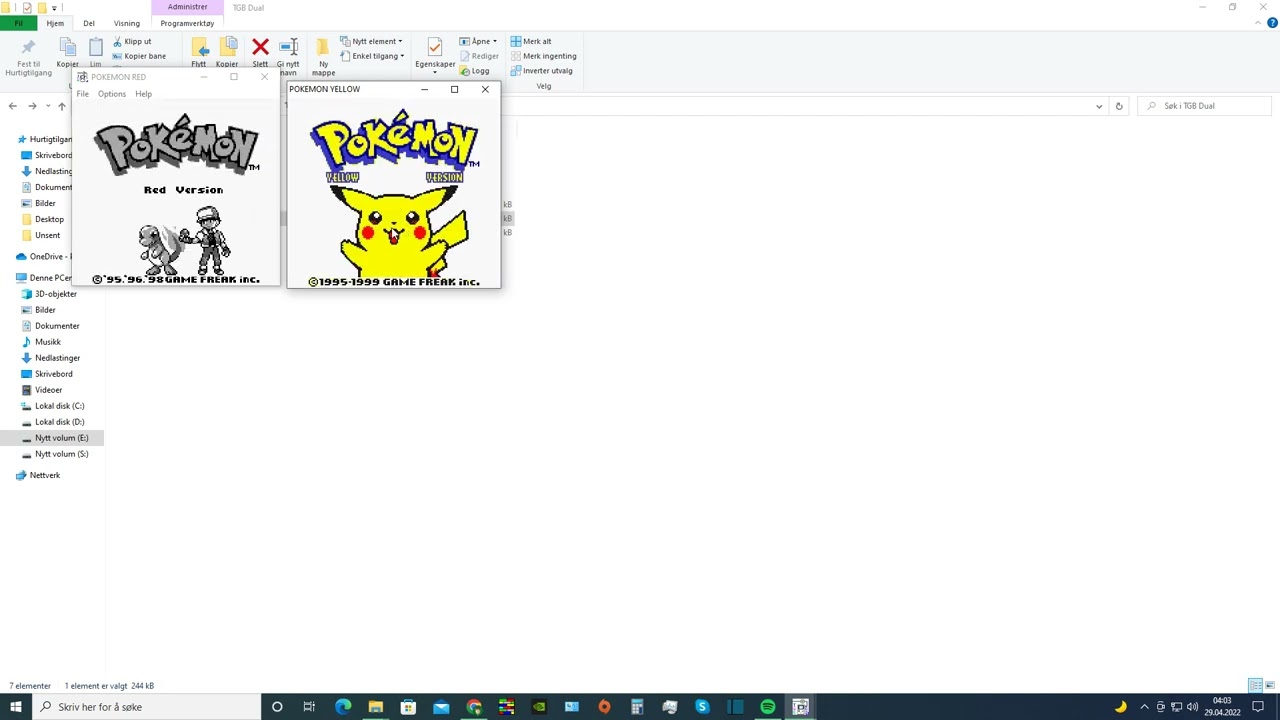1280x720 pixels.
Task: Click the Rediger ribbon button
Action: click(x=479, y=56)
